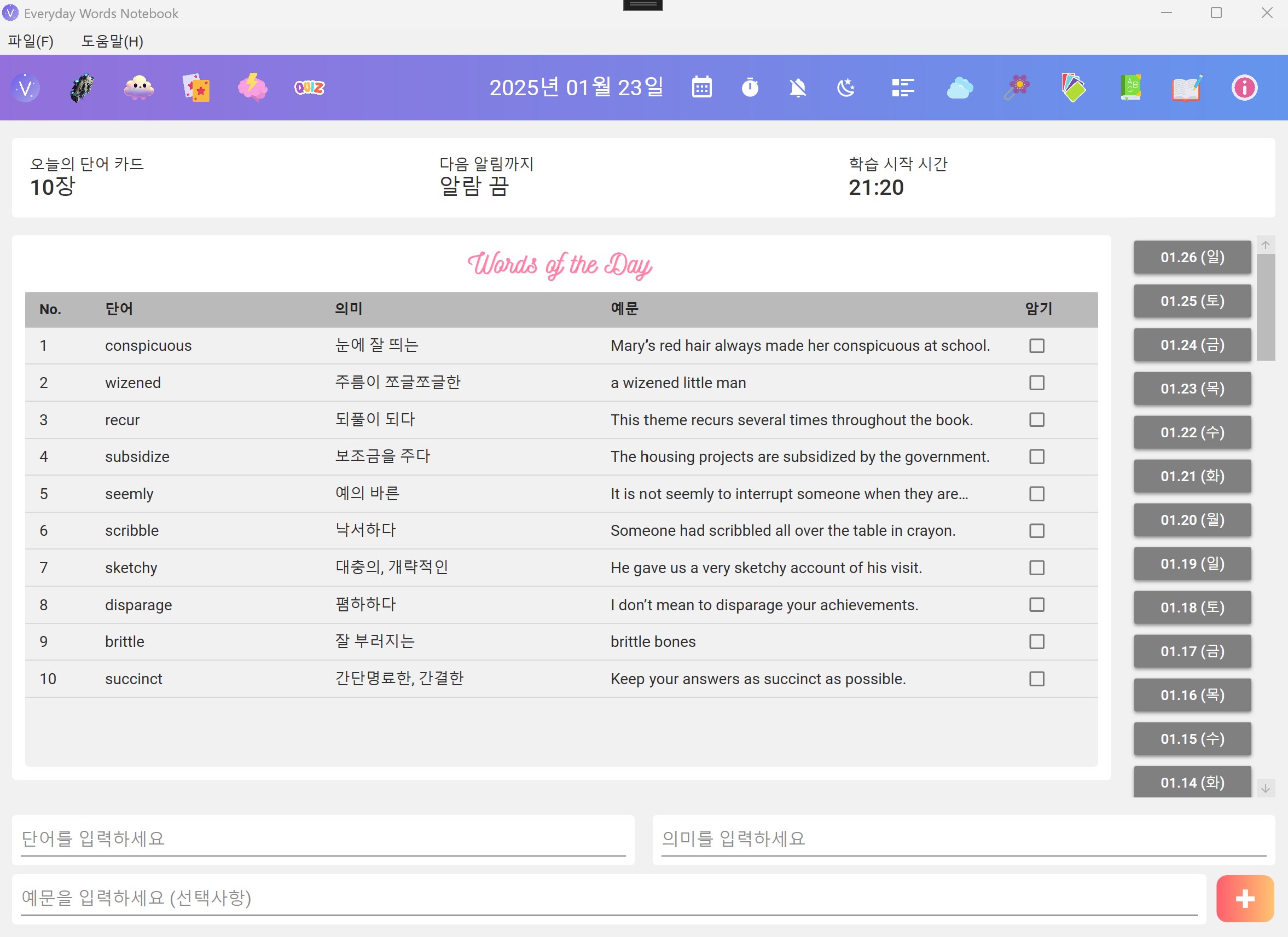Mark 'conspicuous' as memorized checkbox
Screen dimensions: 1288x937
click(x=1036, y=345)
